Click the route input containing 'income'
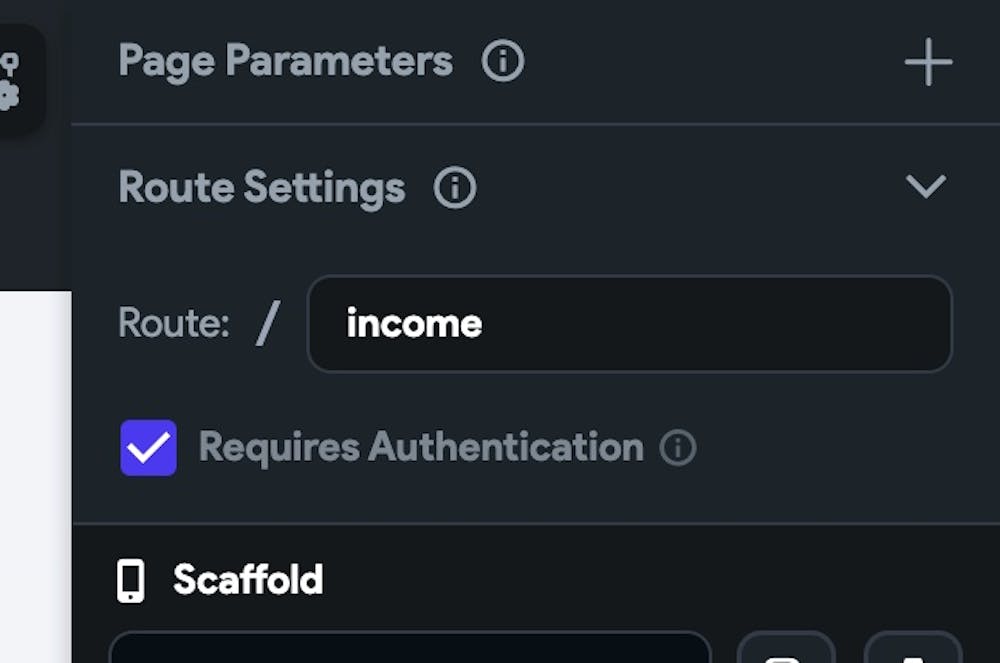Image resolution: width=1000 pixels, height=663 pixels. tap(629, 324)
